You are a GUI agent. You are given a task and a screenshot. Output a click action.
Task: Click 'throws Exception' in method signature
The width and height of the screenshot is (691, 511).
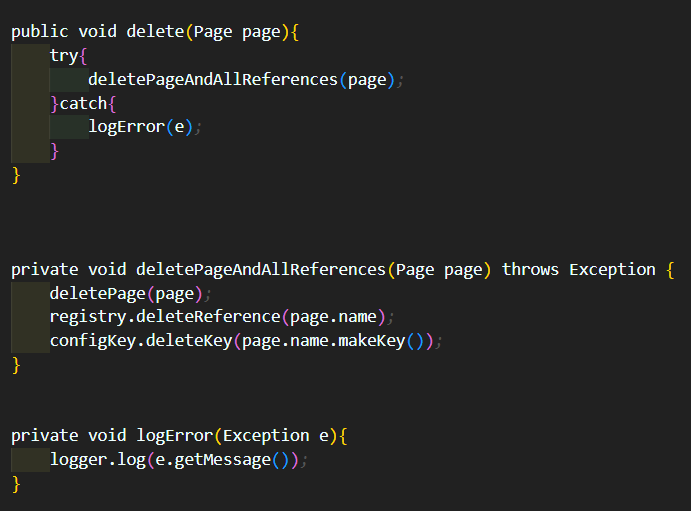(579, 269)
